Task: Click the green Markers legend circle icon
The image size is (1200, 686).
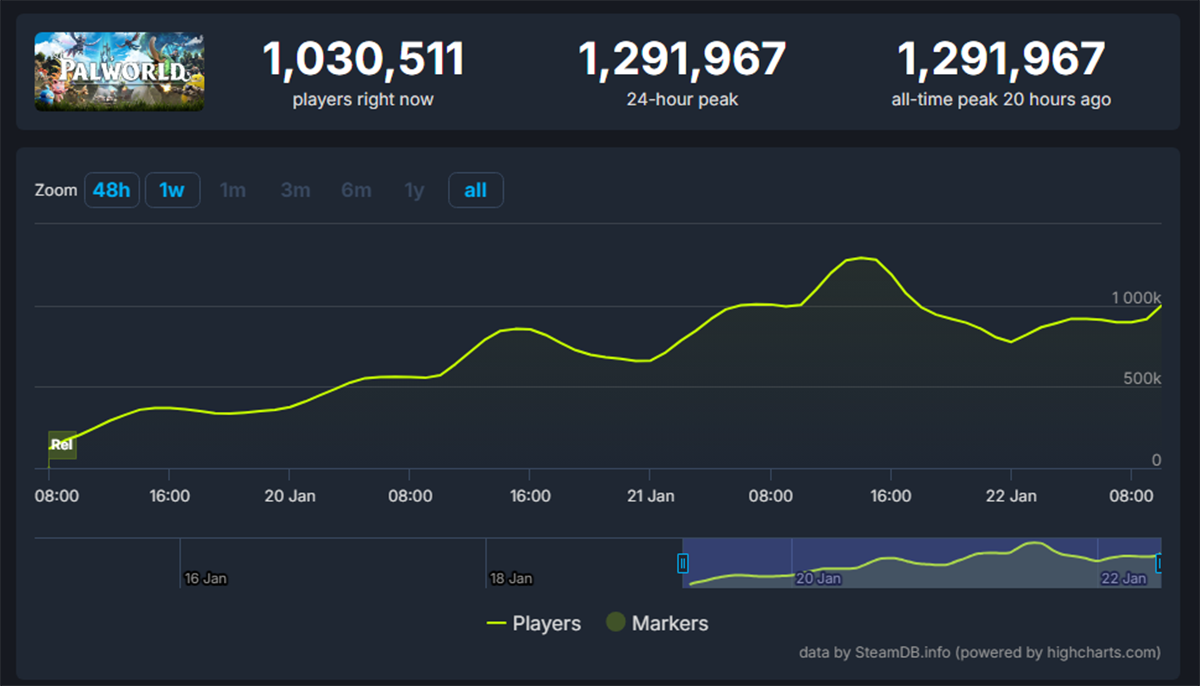Action: 616,623
